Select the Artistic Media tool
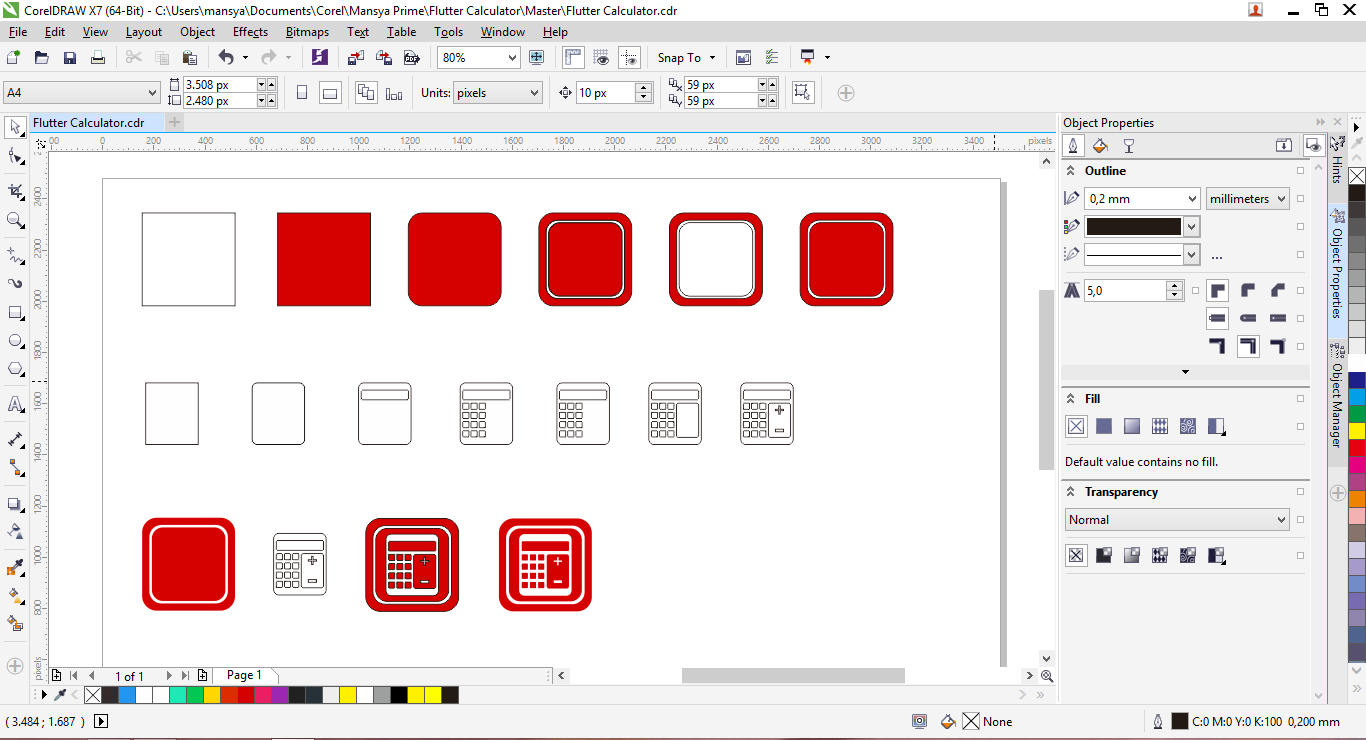Screen dimensions: 1366x740 click(15, 283)
